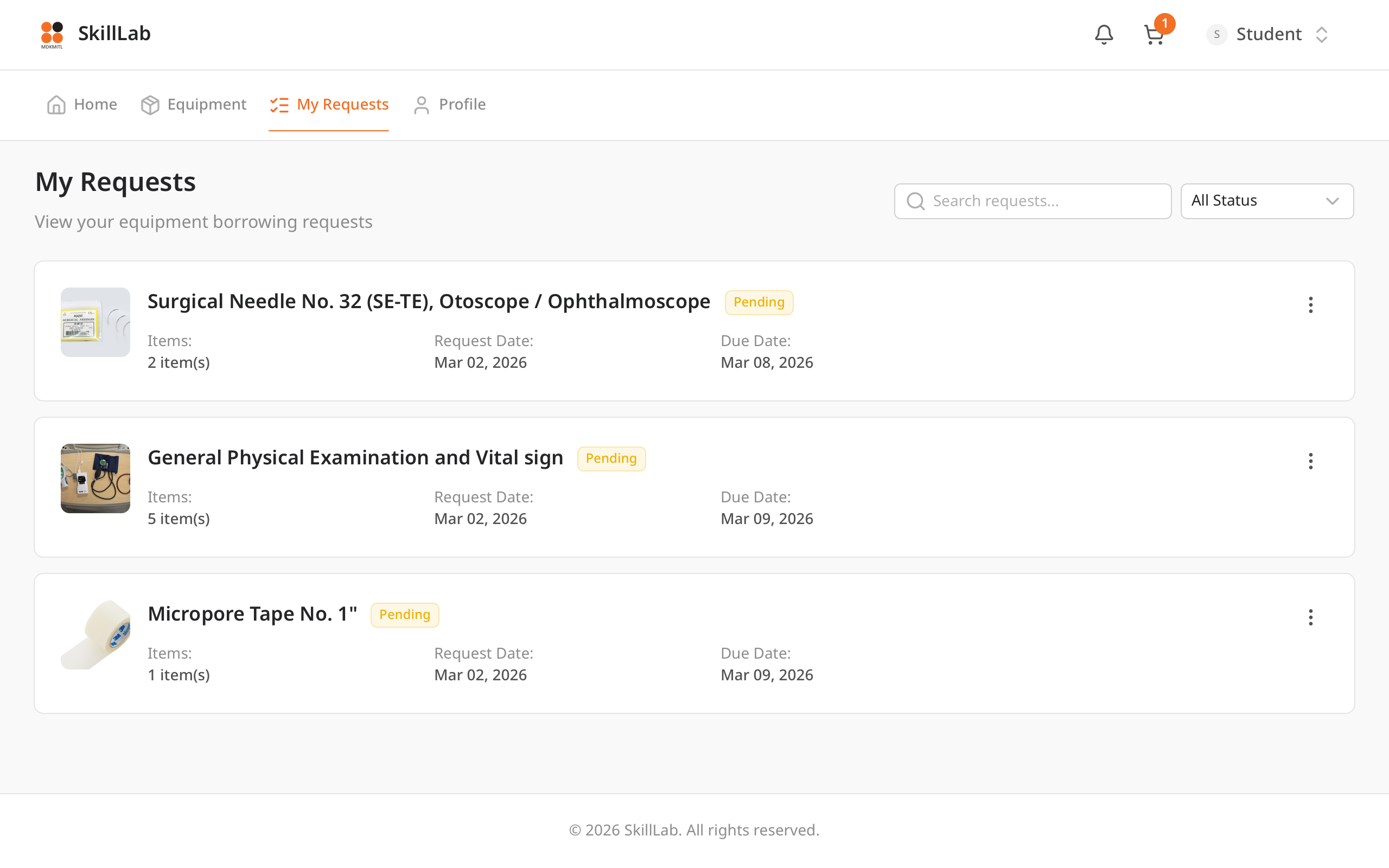The height and width of the screenshot is (868, 1389).
Task: Open the Profile tab
Action: pyautogui.click(x=449, y=105)
